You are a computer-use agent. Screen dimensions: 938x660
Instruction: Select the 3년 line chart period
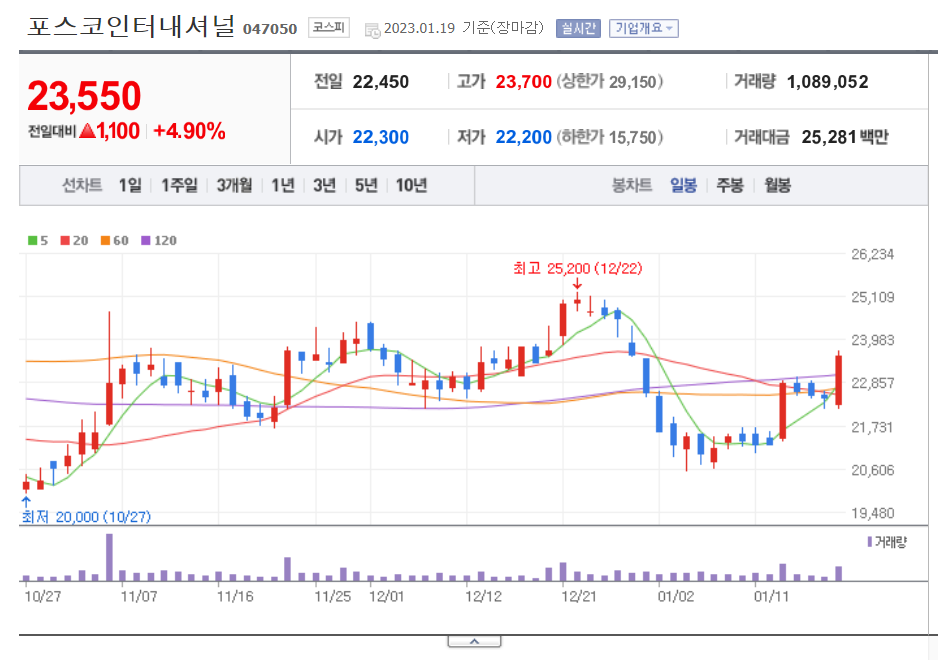(x=324, y=185)
